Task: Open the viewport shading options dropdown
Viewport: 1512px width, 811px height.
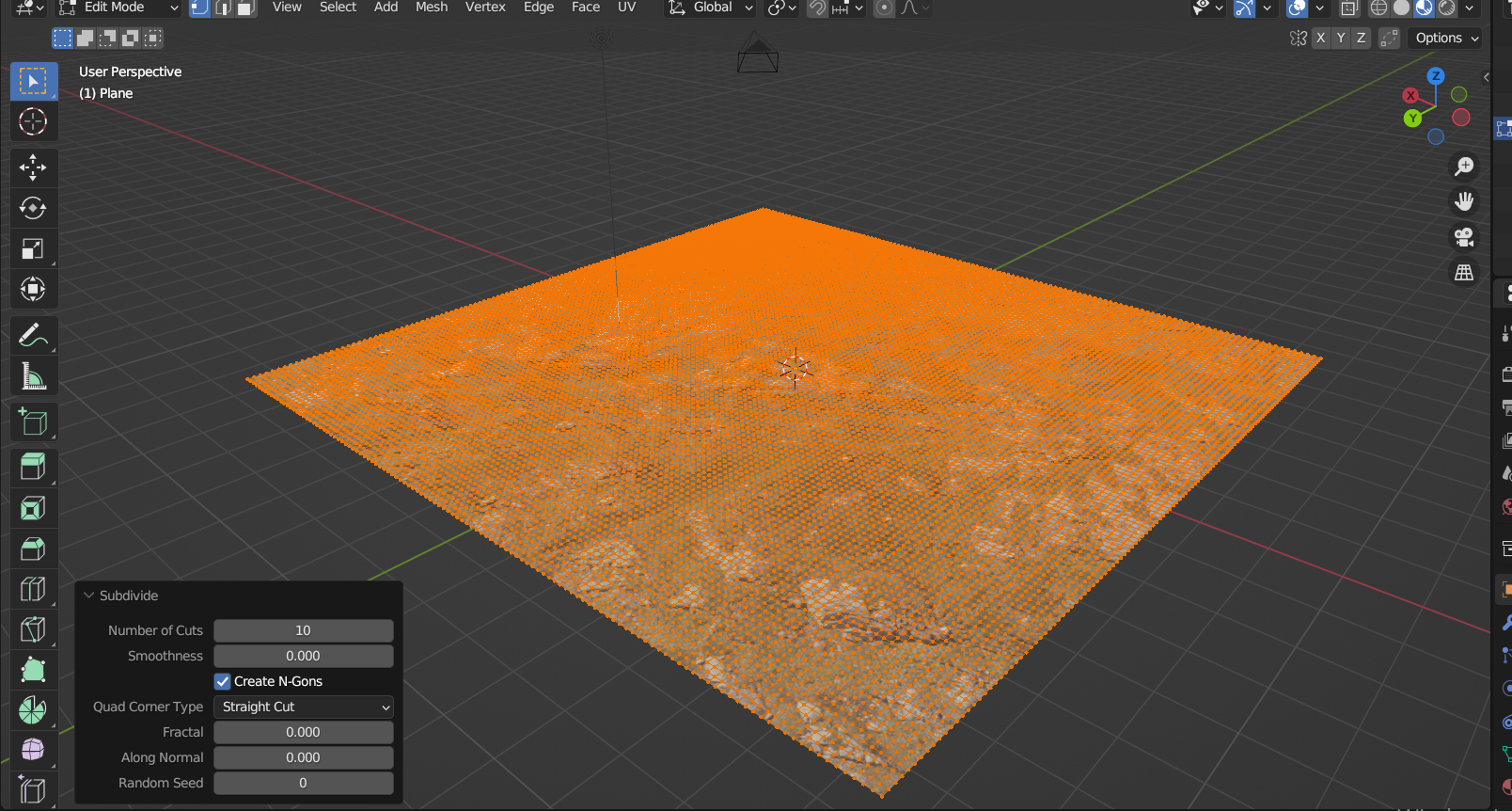Action: coord(1470,8)
